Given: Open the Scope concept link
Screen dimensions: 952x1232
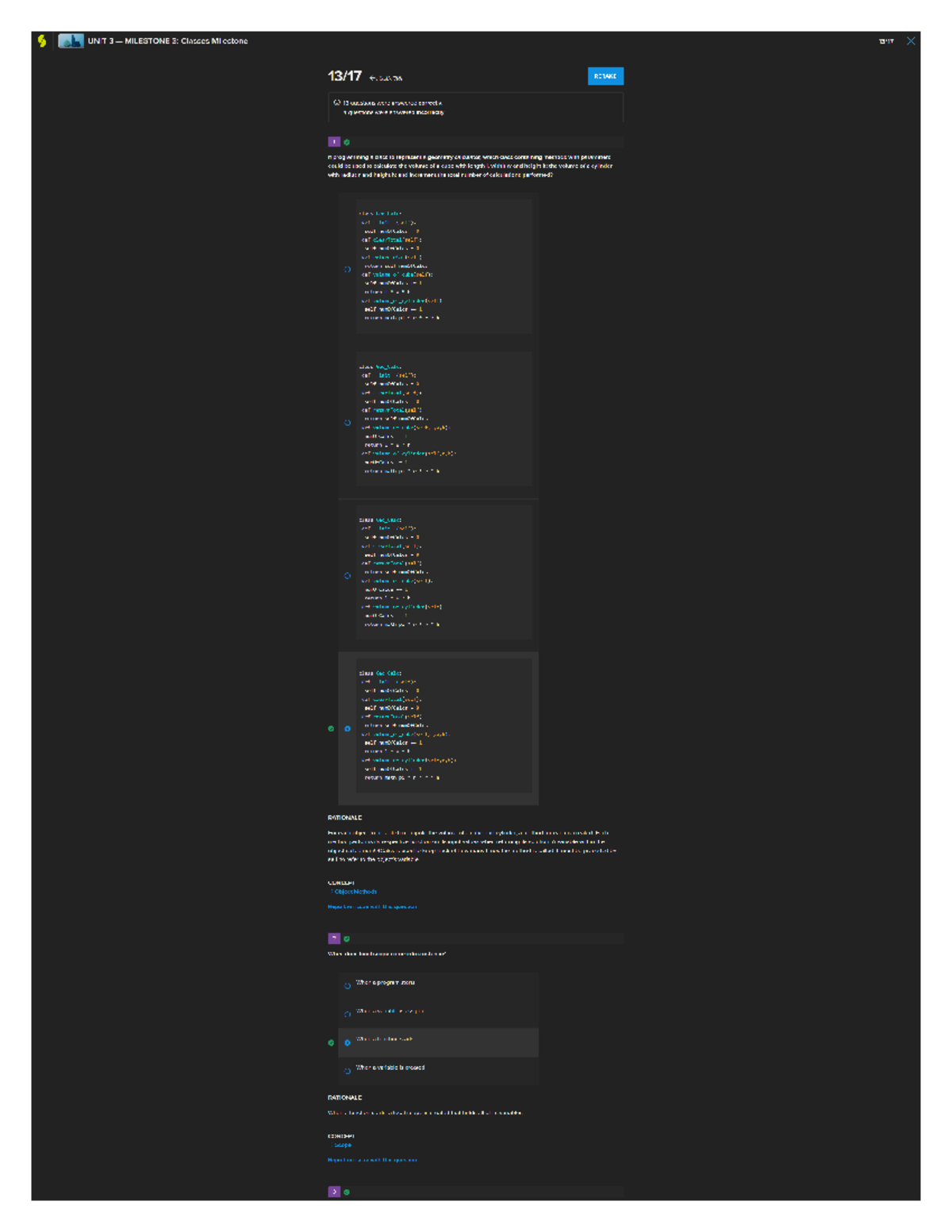Looking at the screenshot, I should [x=342, y=1145].
